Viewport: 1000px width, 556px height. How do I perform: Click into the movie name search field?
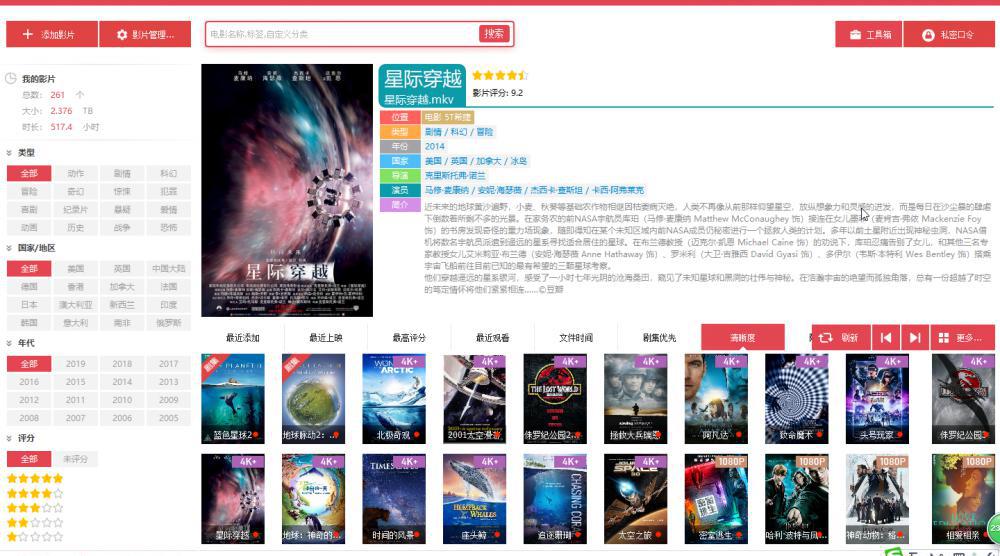pos(343,34)
